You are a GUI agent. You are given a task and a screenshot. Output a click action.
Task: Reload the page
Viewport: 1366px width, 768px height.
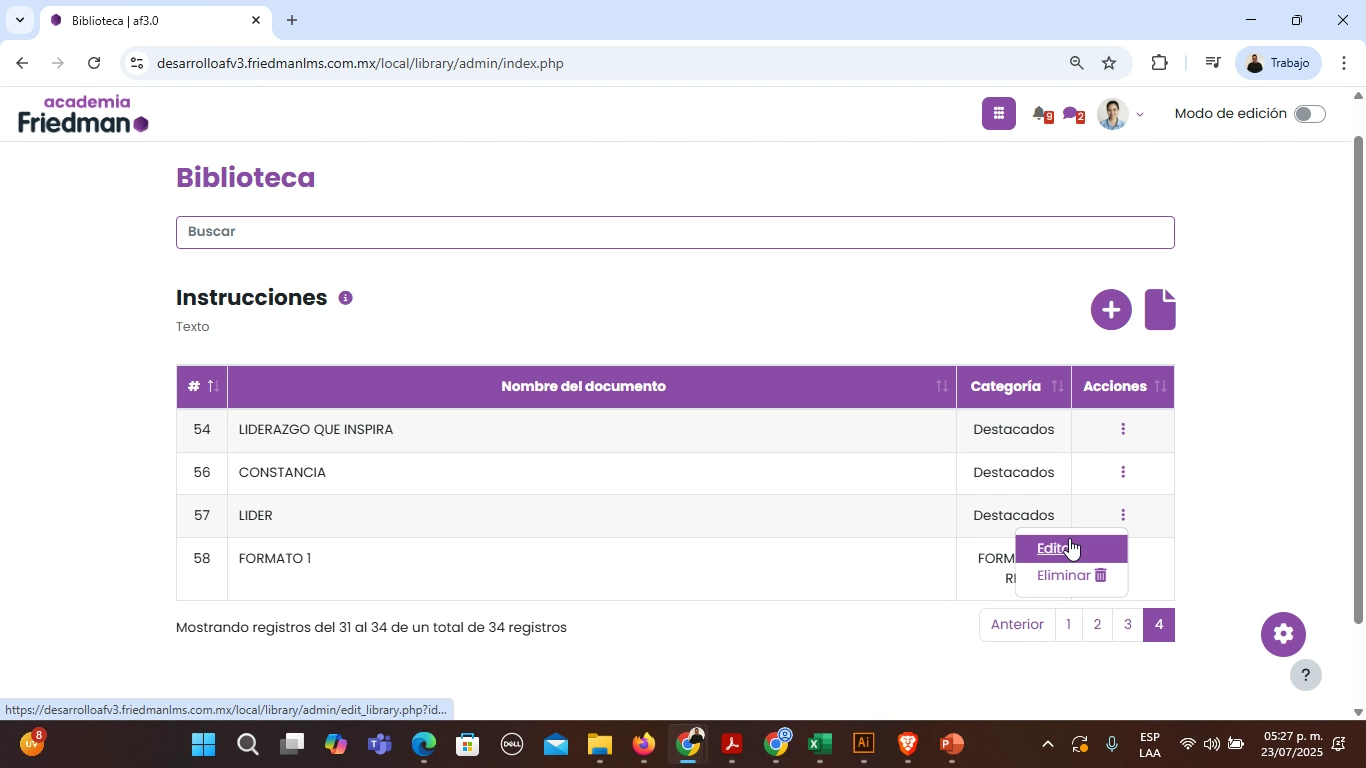pyautogui.click(x=94, y=63)
